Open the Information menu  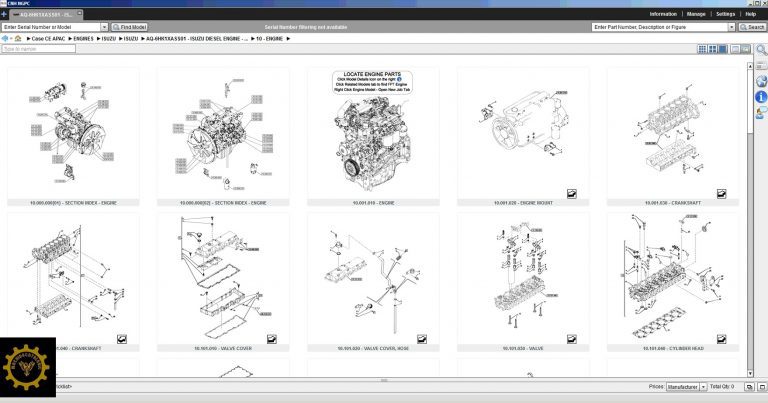click(x=663, y=14)
